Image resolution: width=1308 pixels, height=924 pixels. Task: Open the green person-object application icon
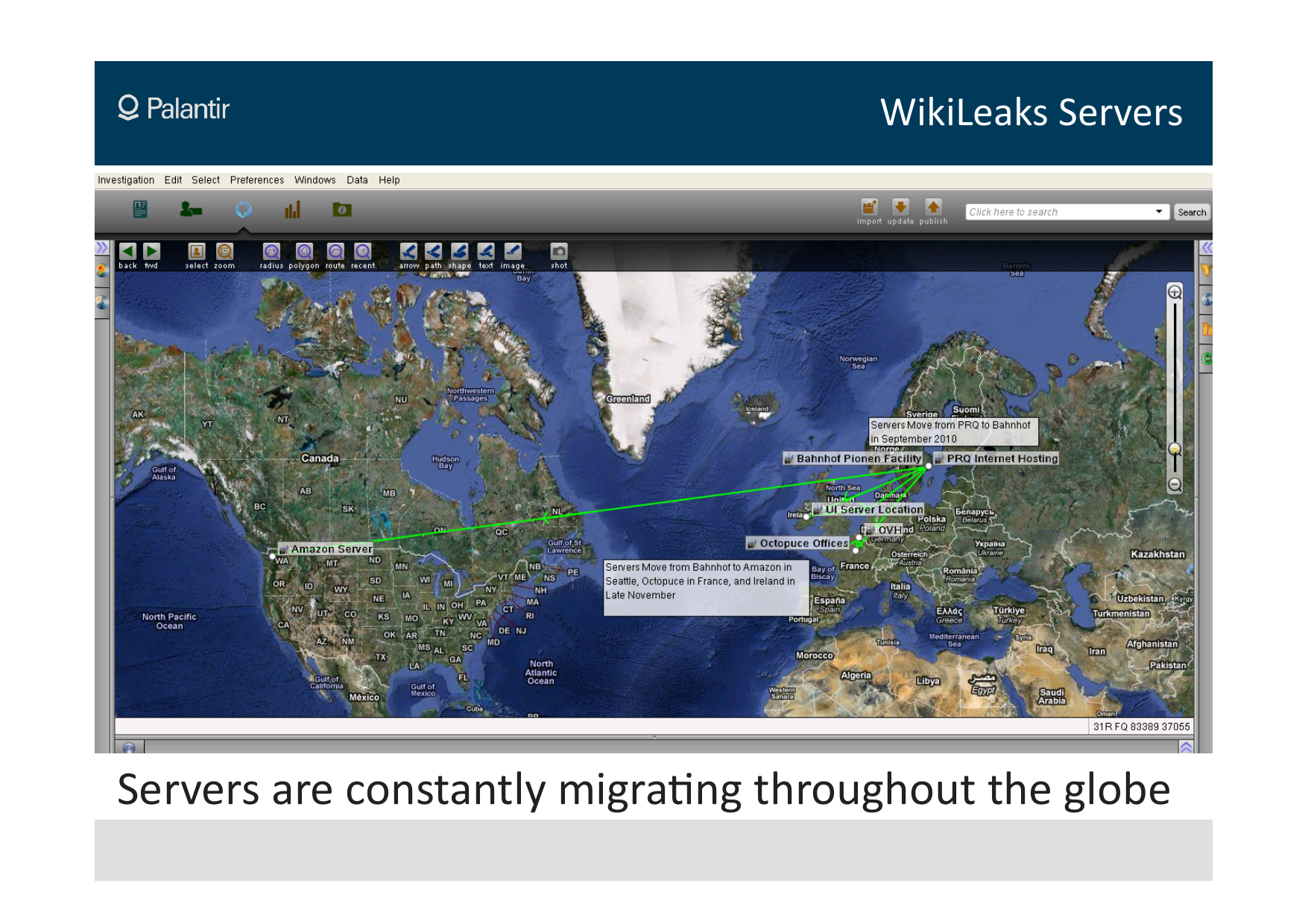(x=191, y=209)
